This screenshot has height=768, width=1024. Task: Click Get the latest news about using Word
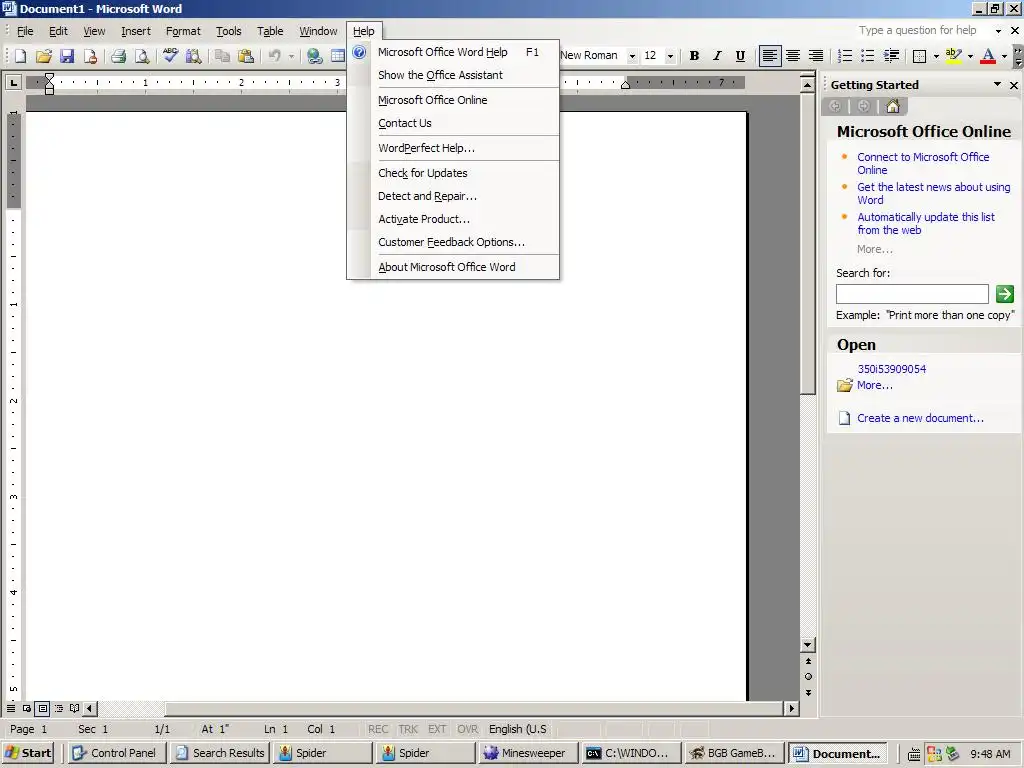(x=933, y=193)
